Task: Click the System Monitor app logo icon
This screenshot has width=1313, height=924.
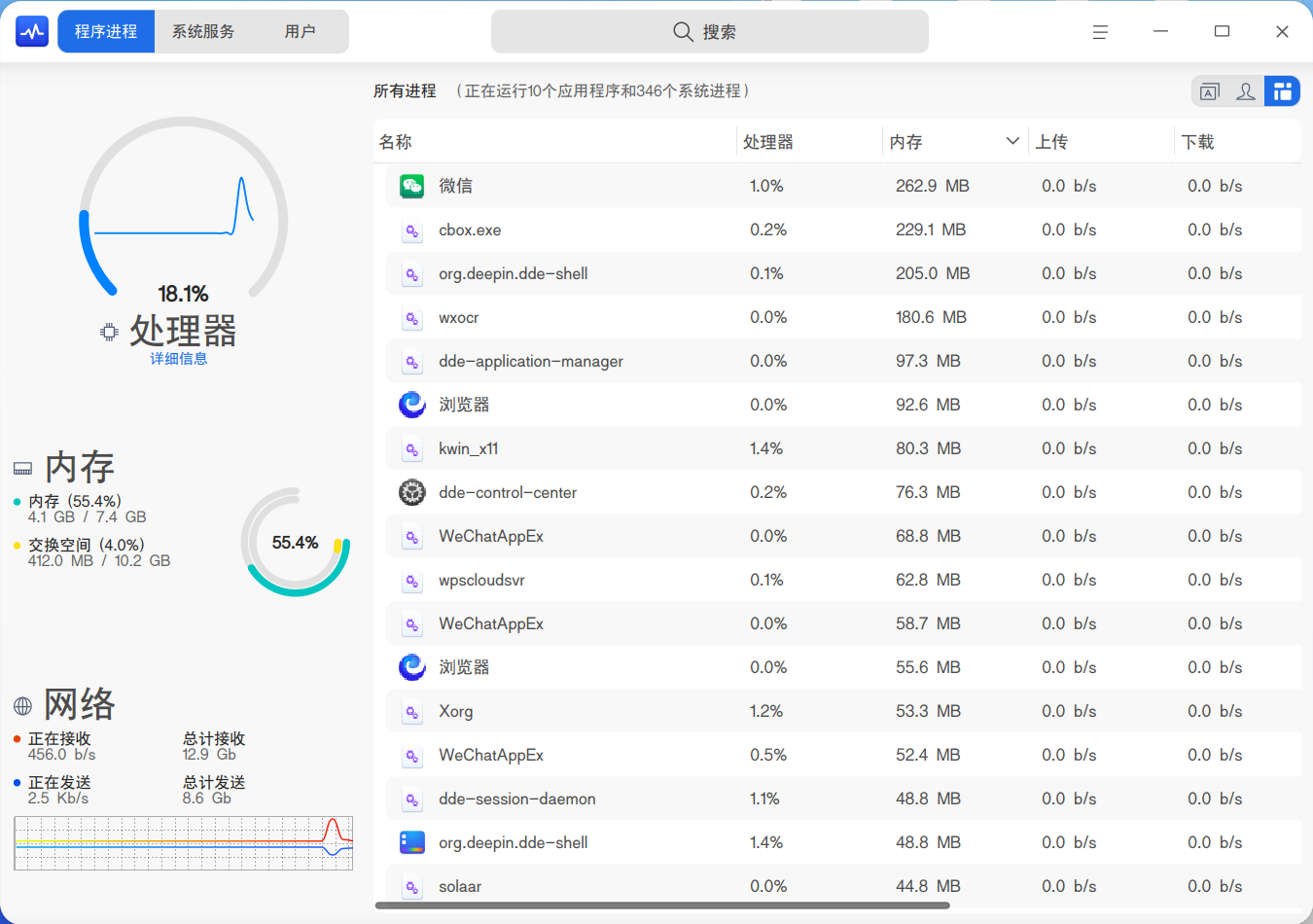Action: (x=32, y=32)
